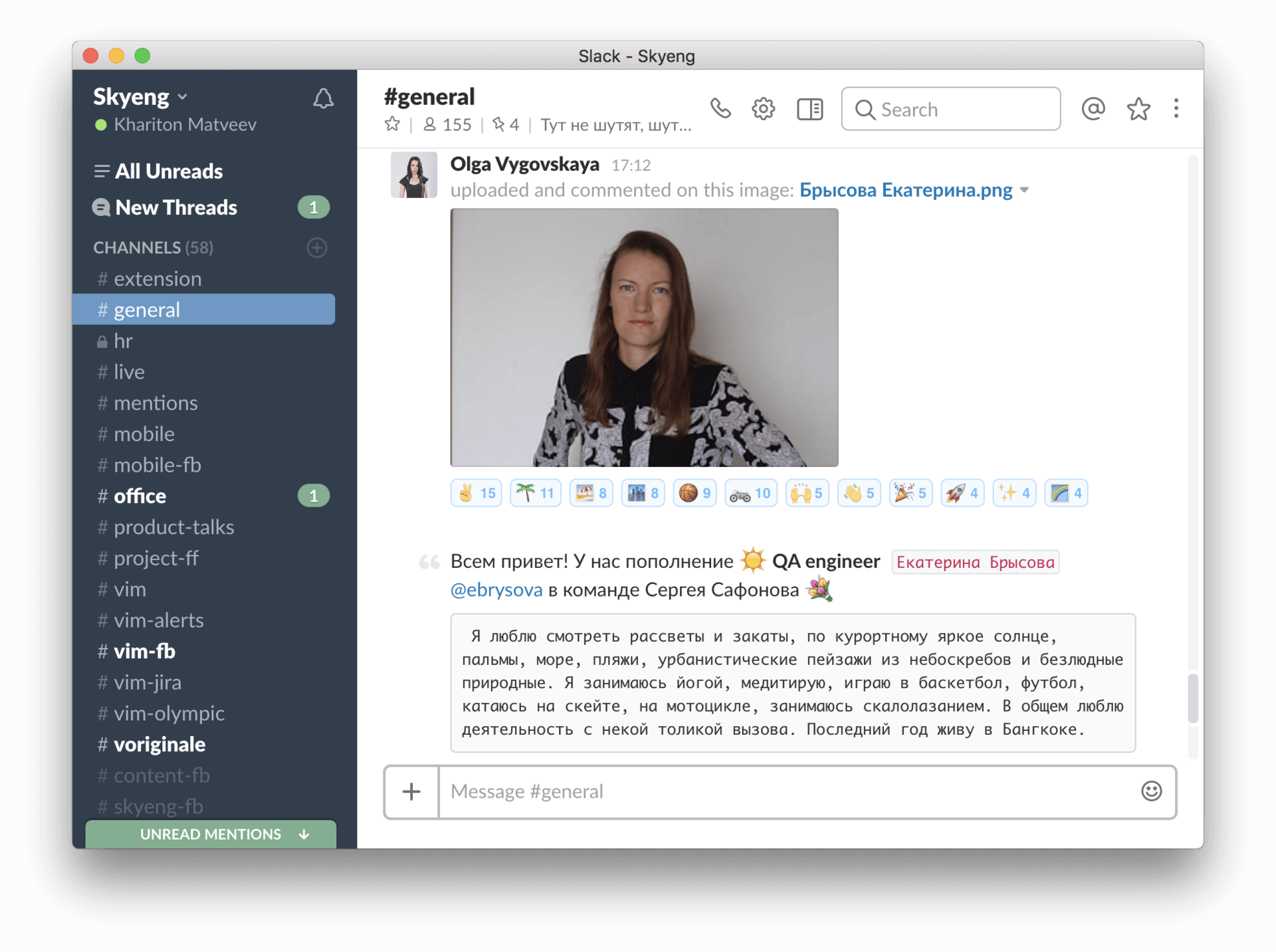This screenshot has height=952, width=1276.
Task: Open the more actions menu (three dots)
Action: [x=1177, y=108]
